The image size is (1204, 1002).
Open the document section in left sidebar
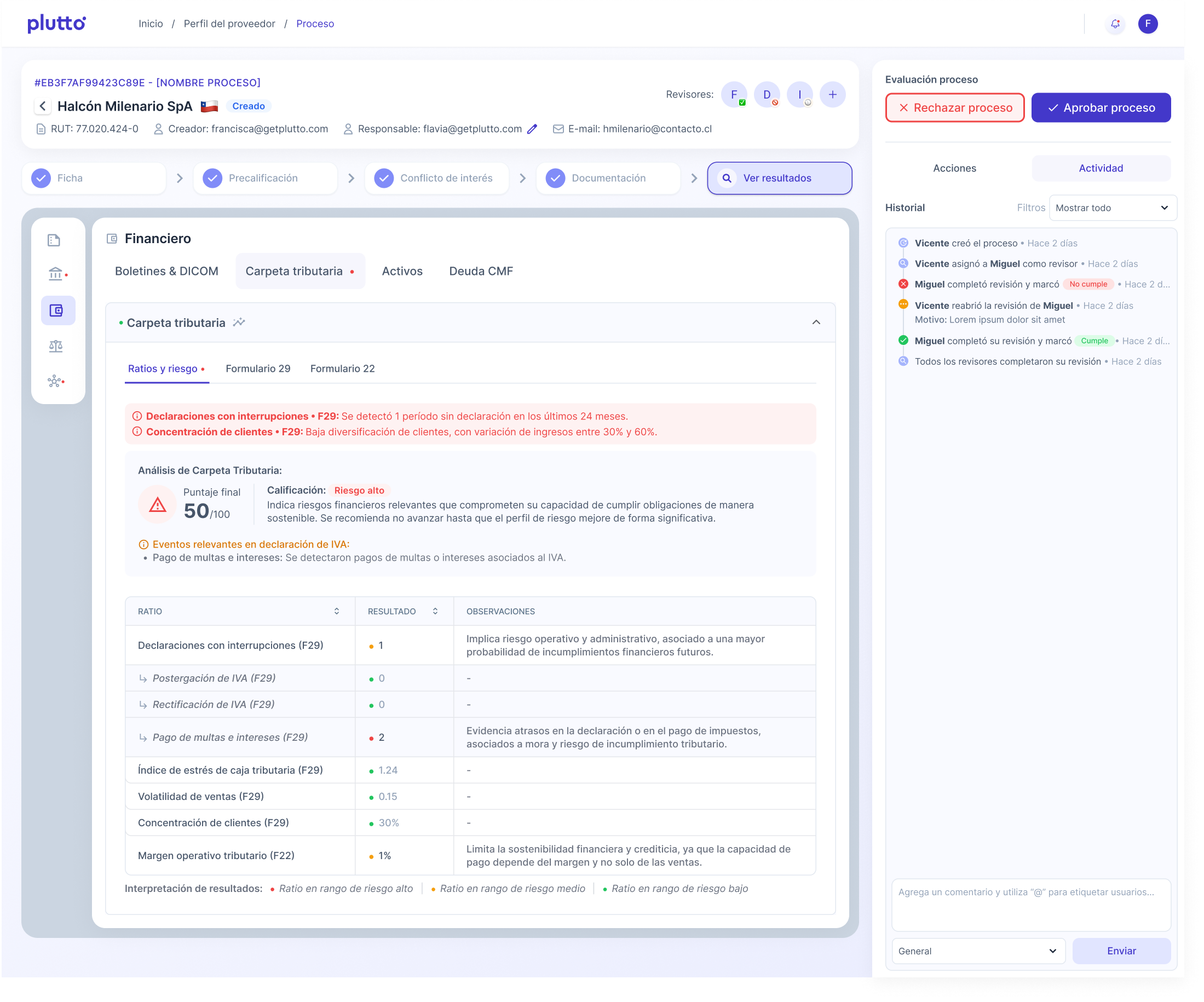54,240
